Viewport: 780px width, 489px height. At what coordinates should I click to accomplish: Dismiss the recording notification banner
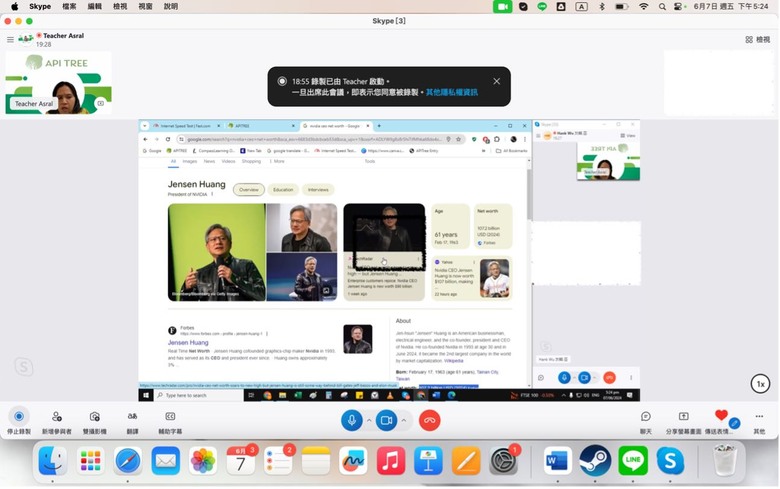[496, 81]
